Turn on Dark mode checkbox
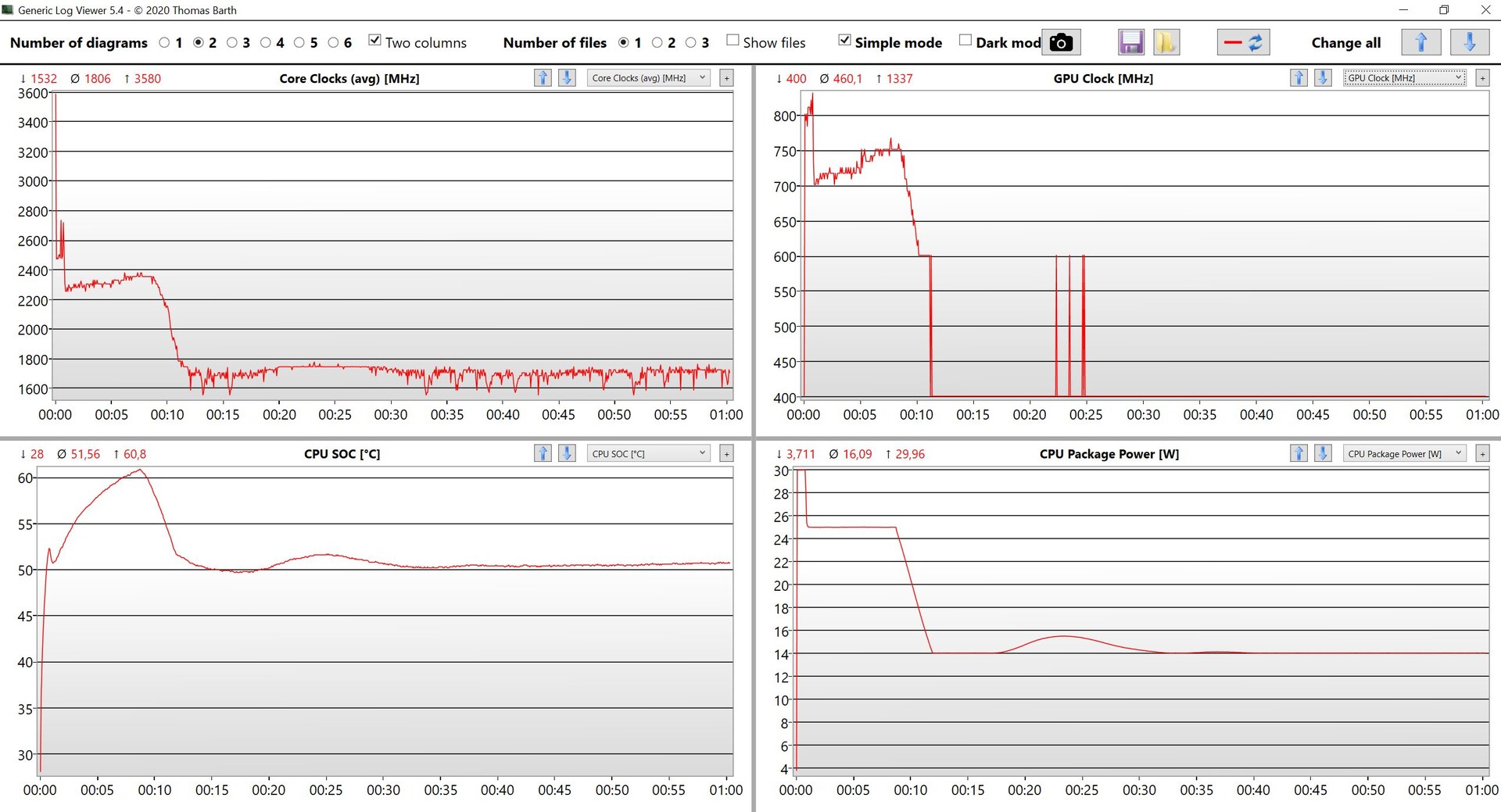 coord(965,41)
